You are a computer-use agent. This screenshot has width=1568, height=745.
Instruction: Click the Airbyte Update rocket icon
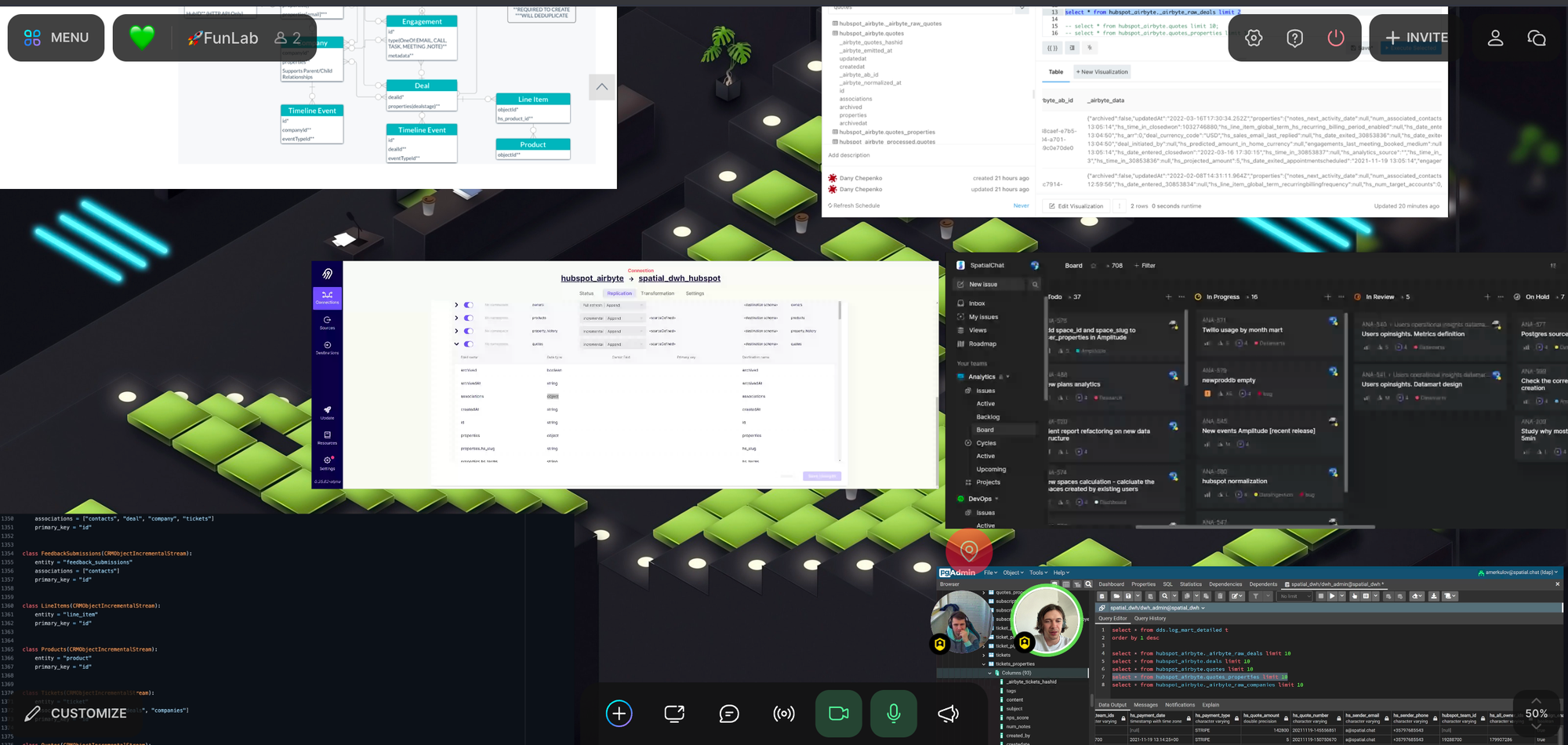(x=327, y=412)
